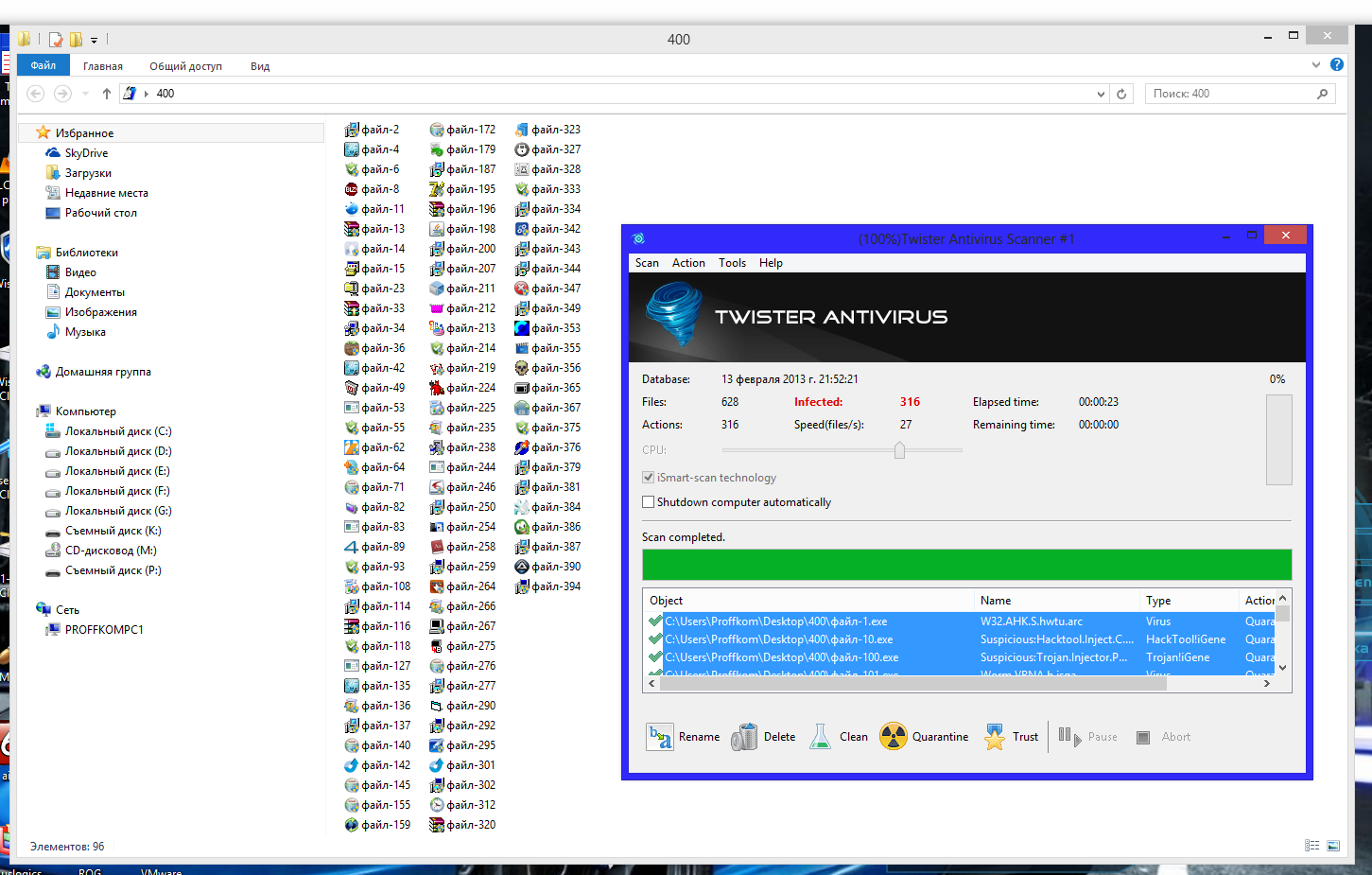Switch Explorer to details view icon
Viewport: 1372px width, 875px height.
1312,846
